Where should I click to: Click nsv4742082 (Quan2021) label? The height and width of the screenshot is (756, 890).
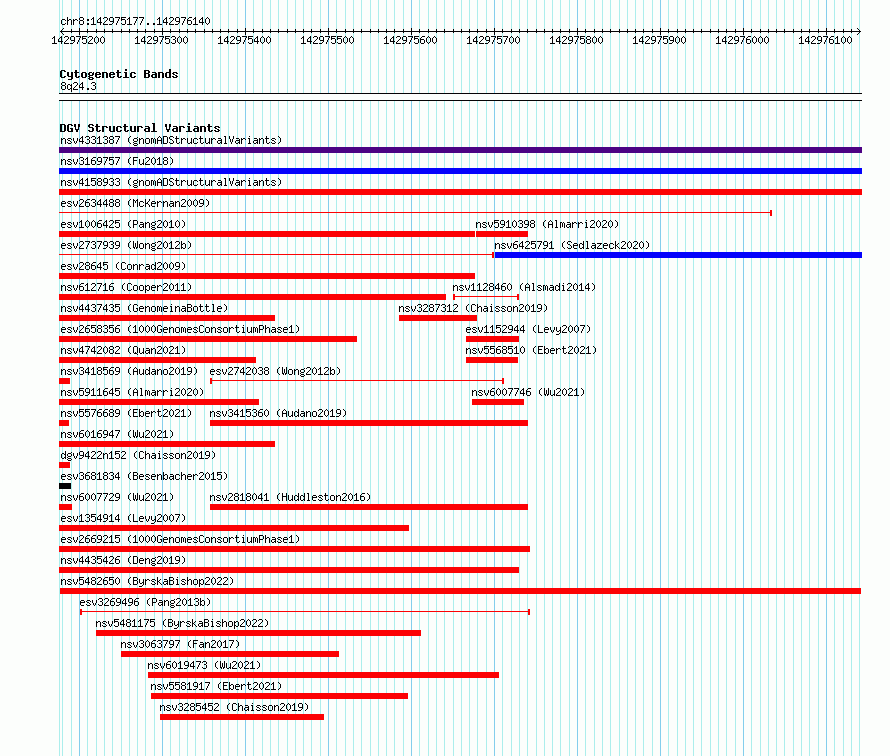point(123,350)
